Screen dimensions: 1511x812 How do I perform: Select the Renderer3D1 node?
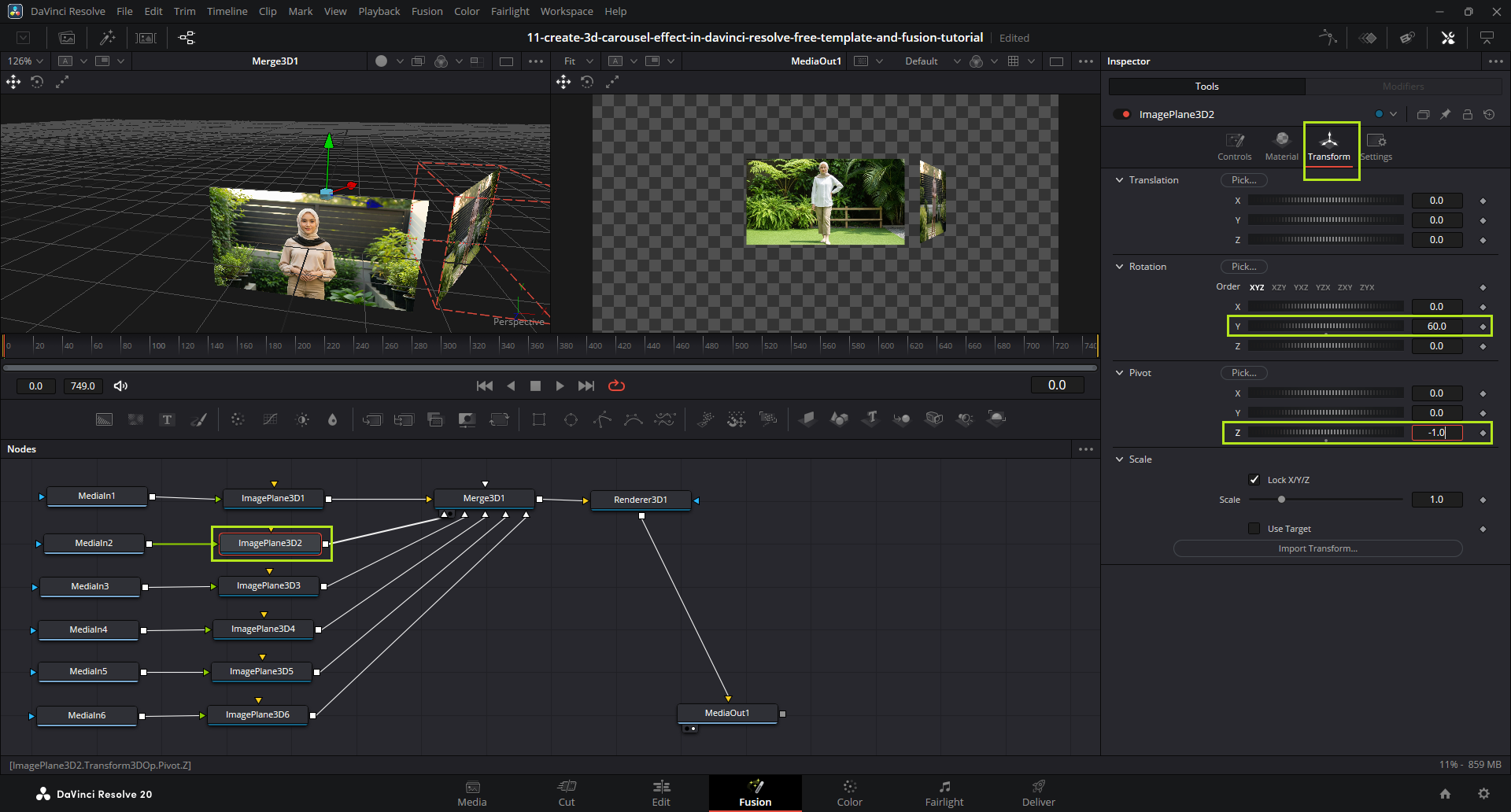(x=641, y=500)
